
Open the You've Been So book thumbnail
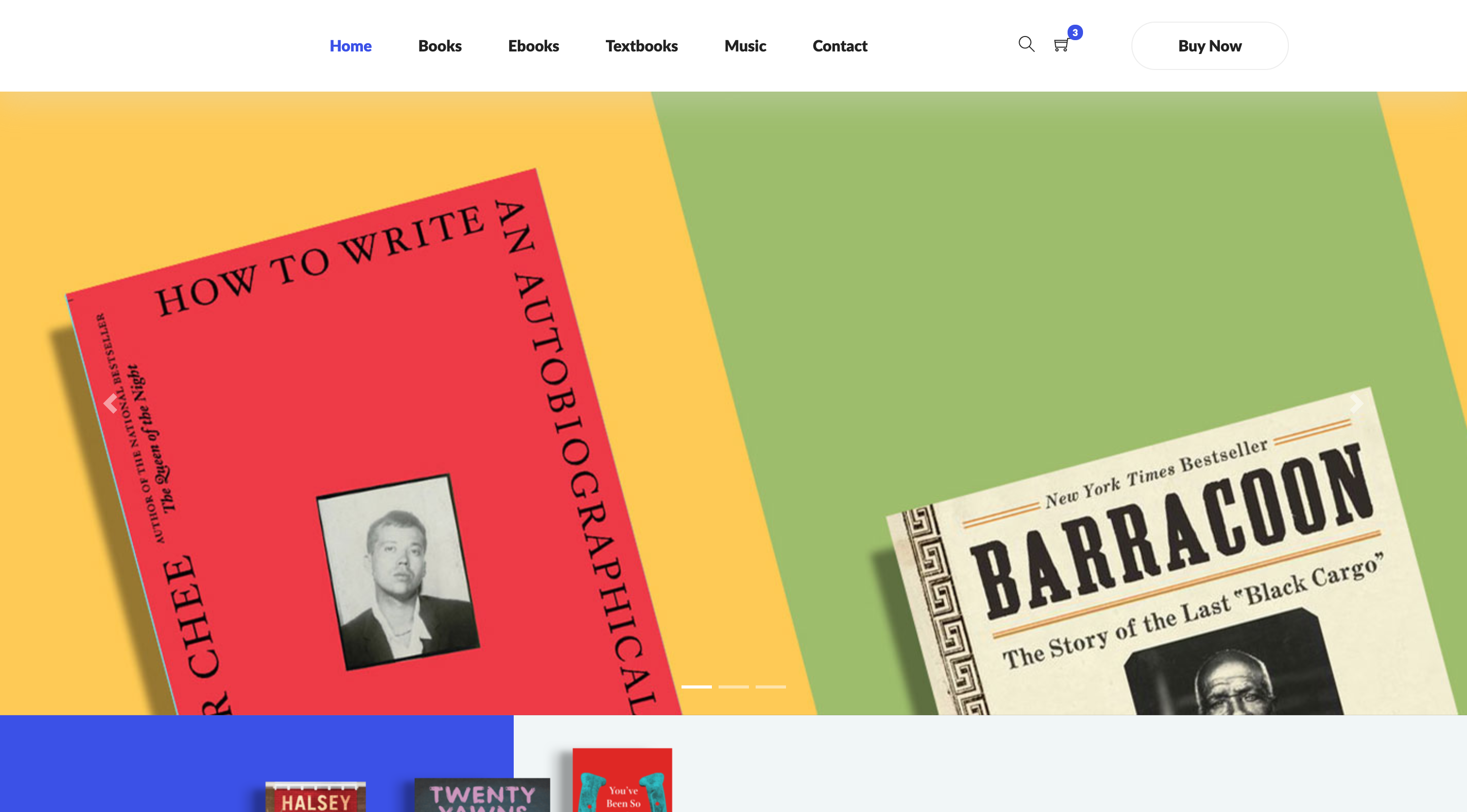(622, 780)
